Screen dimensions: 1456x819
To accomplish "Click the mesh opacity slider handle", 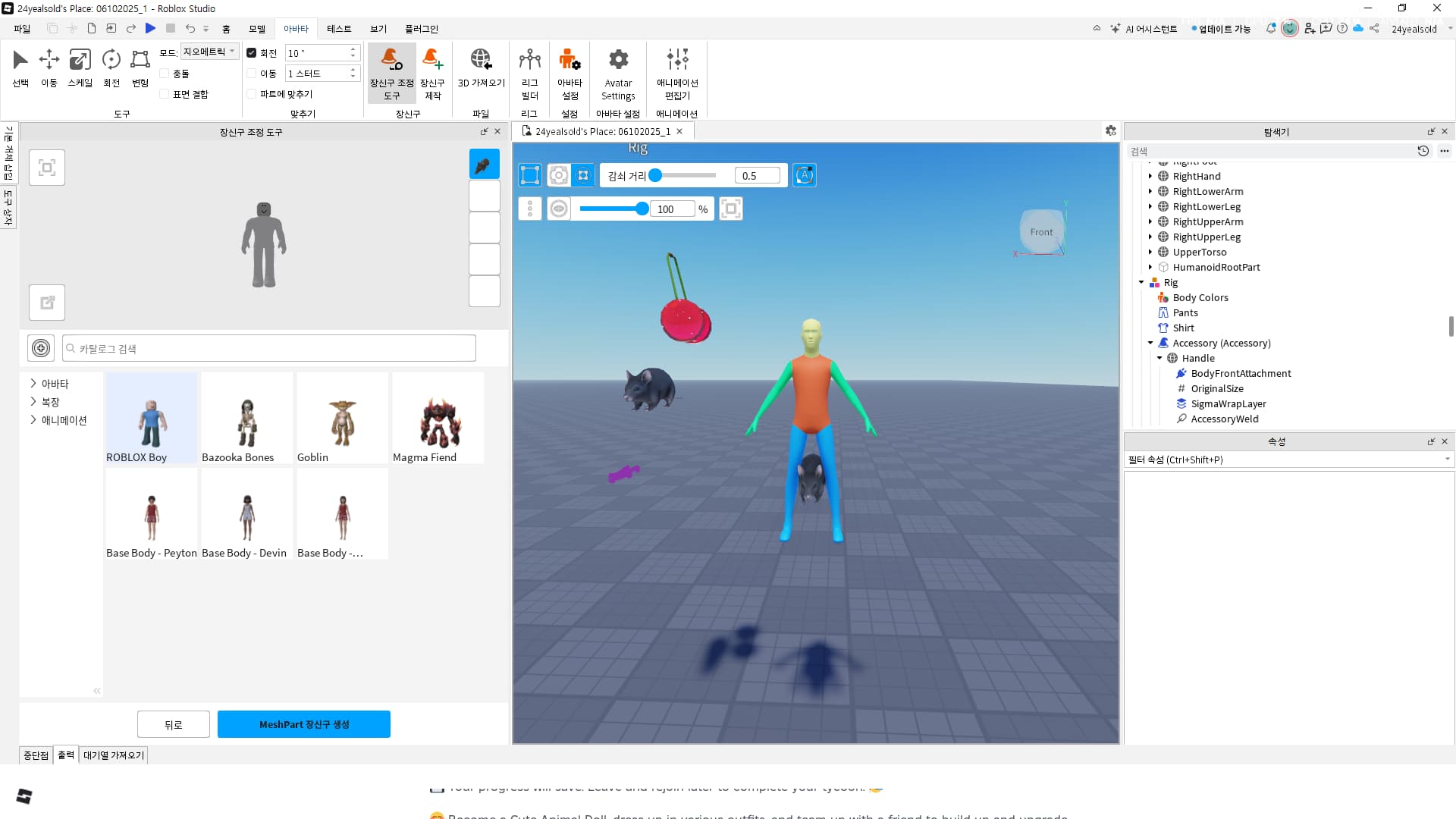I will (642, 209).
